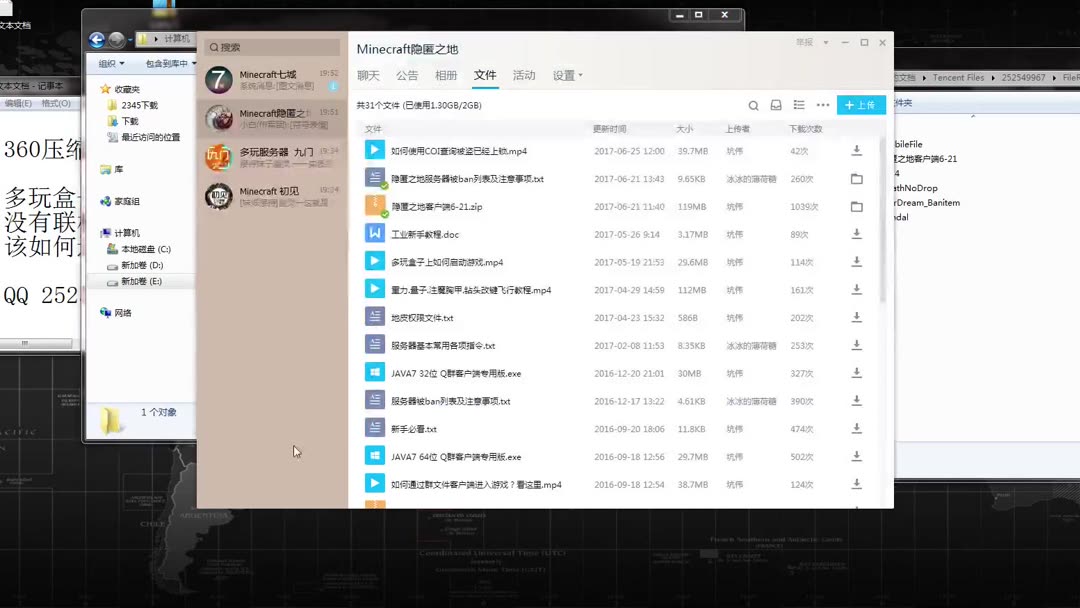Click the blue 上传 upload button
This screenshot has height=608, width=1080.
(x=861, y=105)
